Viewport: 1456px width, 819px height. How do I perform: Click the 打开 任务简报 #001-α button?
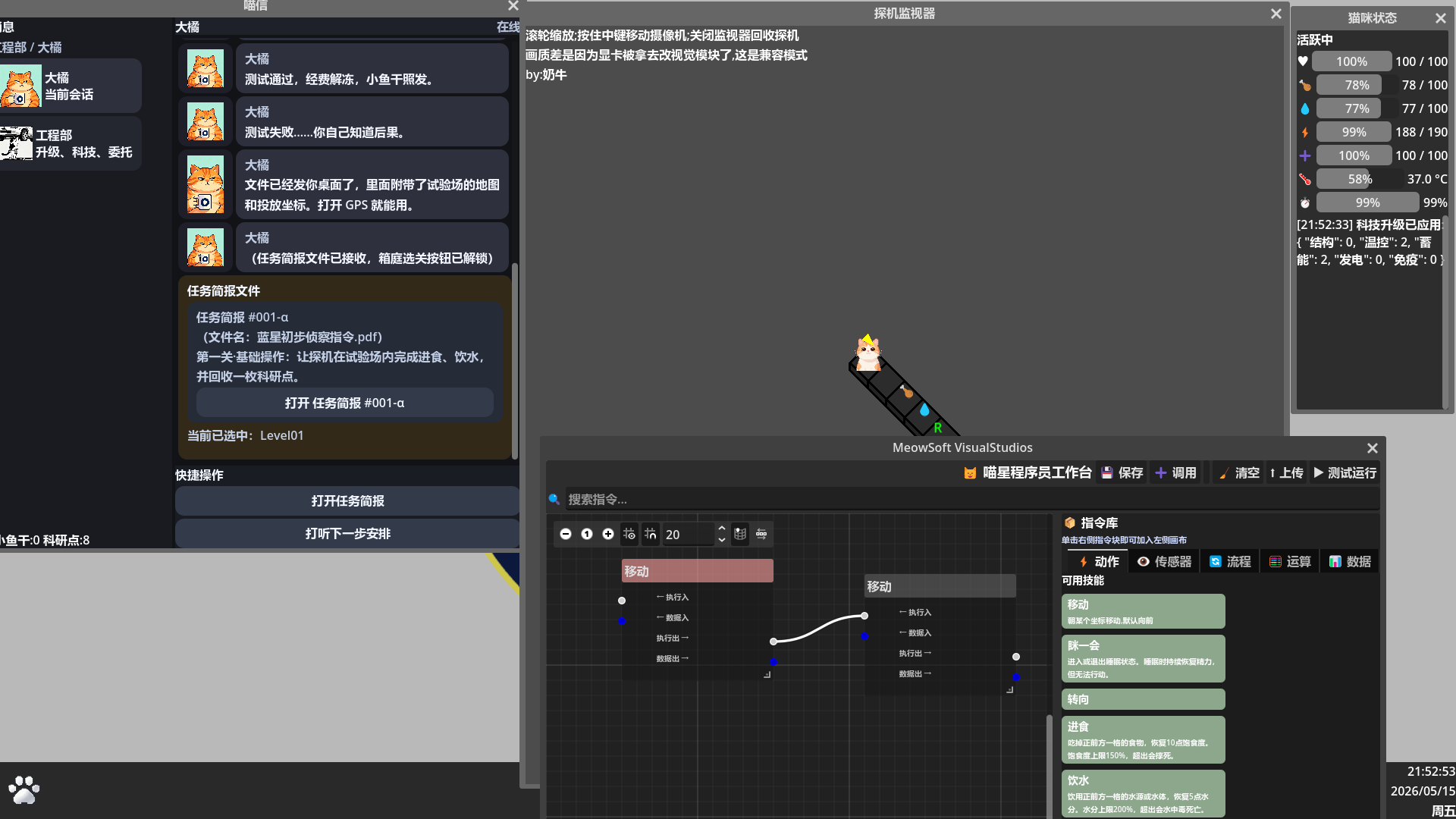tap(345, 403)
